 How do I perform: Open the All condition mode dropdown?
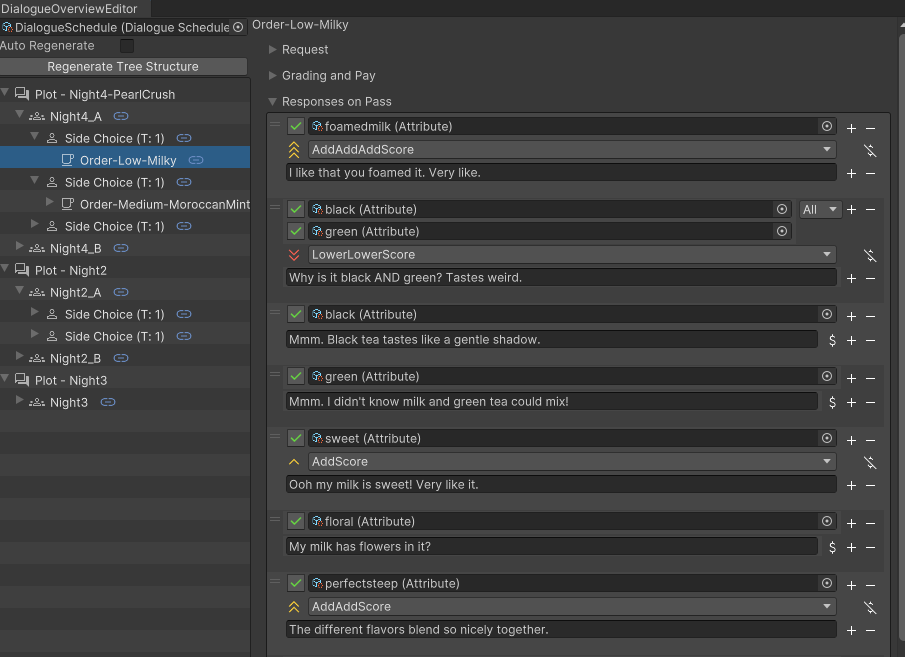pyautogui.click(x=820, y=210)
